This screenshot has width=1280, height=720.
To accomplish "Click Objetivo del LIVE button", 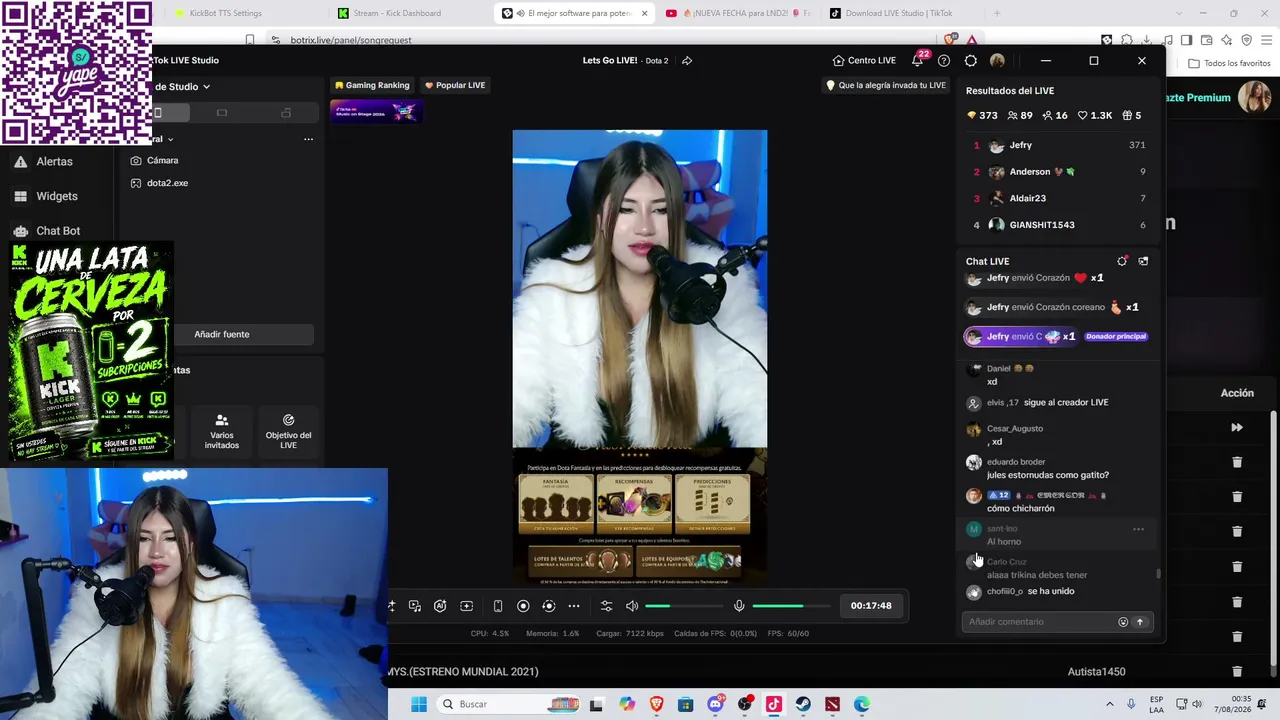I will (288, 432).
